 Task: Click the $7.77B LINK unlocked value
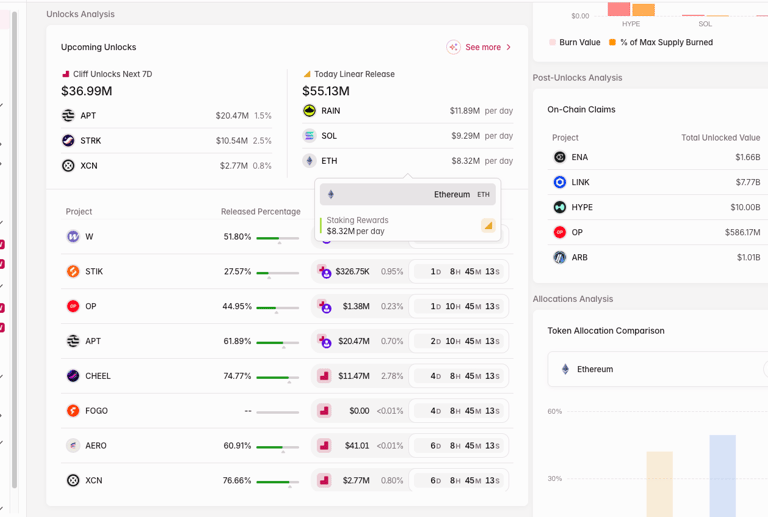click(x=747, y=182)
